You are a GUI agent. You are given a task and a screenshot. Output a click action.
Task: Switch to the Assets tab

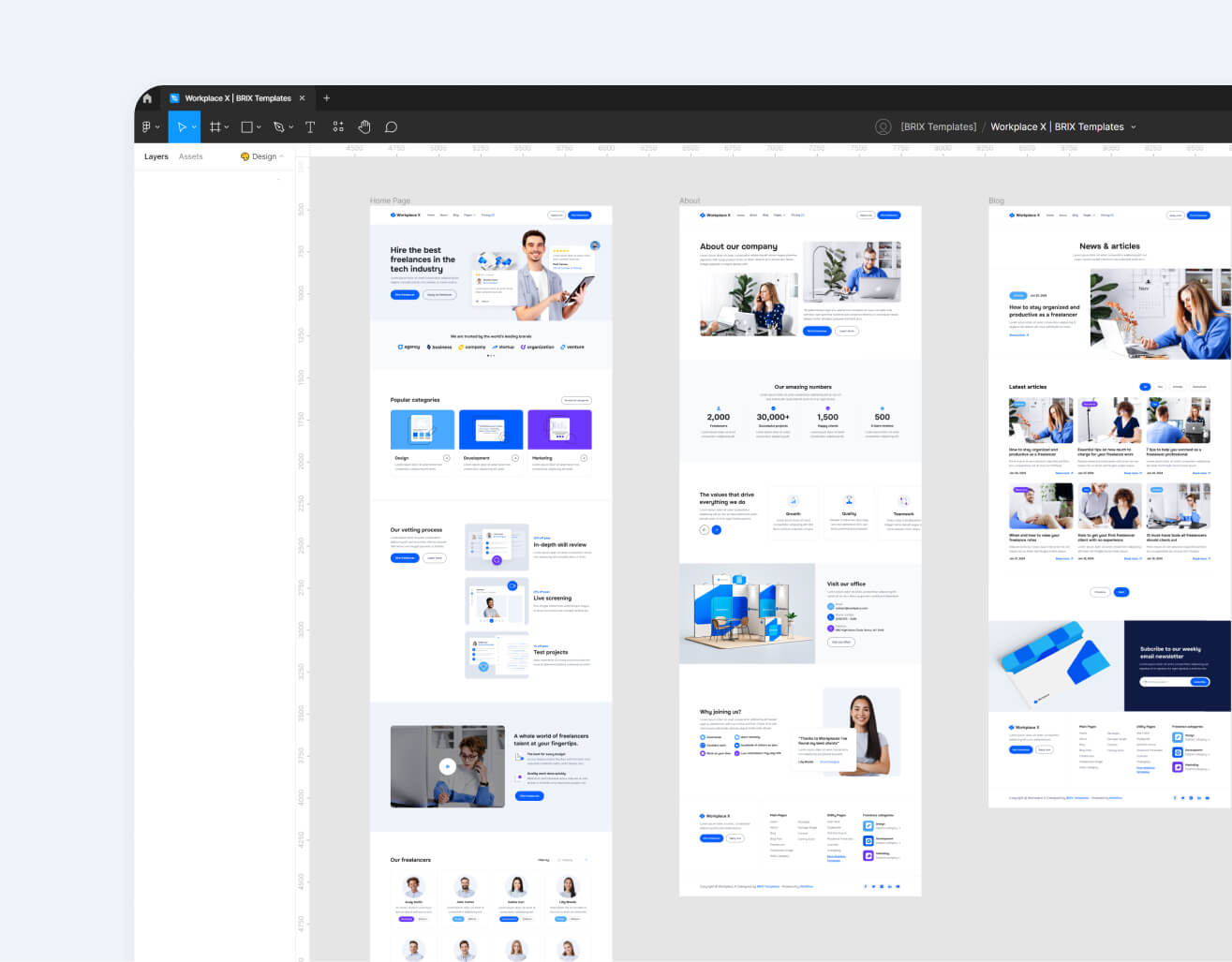click(x=190, y=156)
